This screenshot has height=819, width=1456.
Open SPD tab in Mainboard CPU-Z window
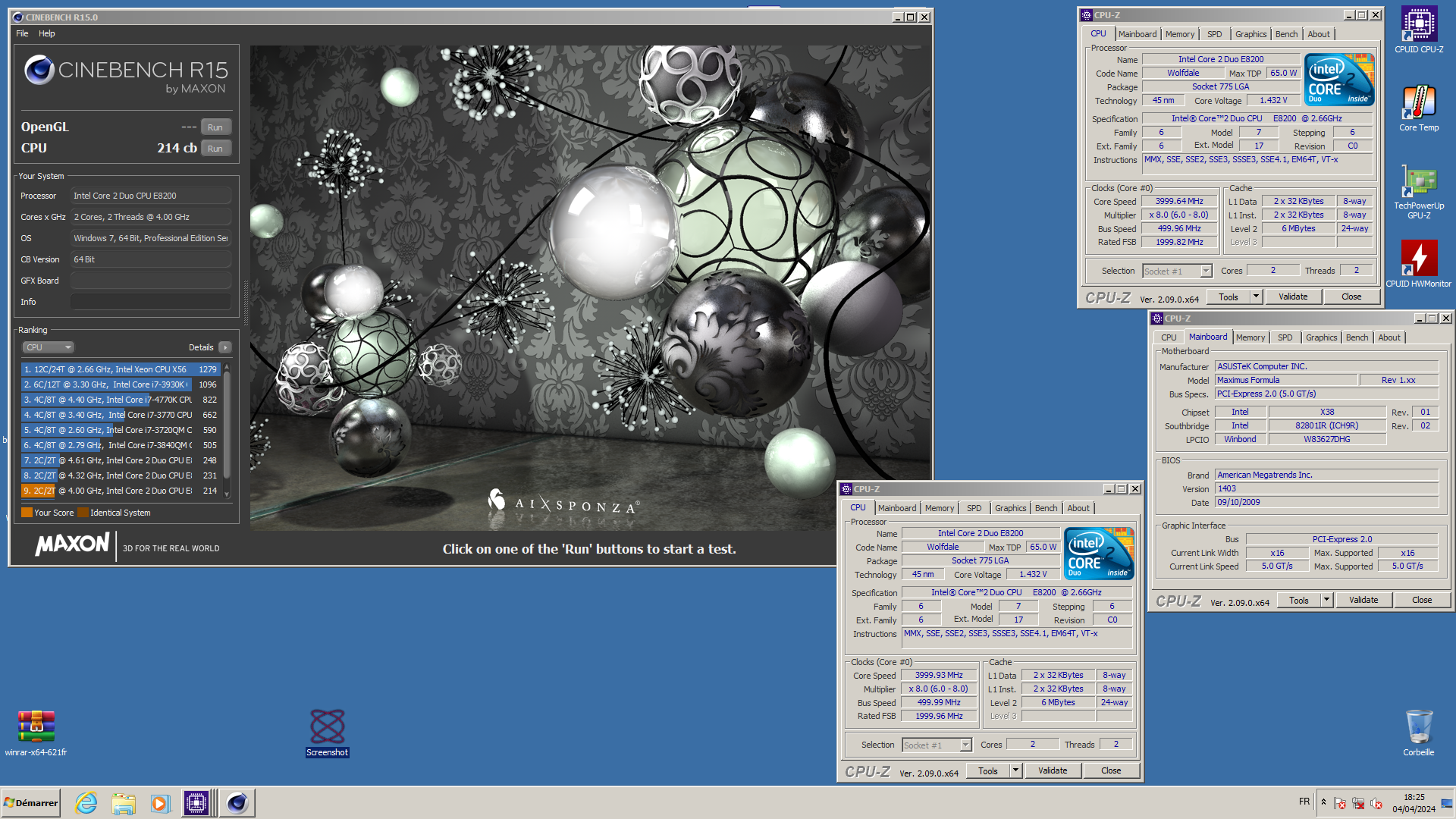click(x=1285, y=337)
